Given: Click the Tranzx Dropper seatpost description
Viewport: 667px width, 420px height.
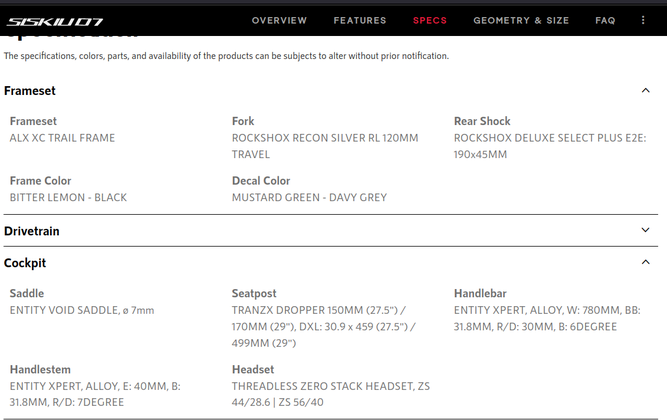Looking at the screenshot, I should (324, 326).
